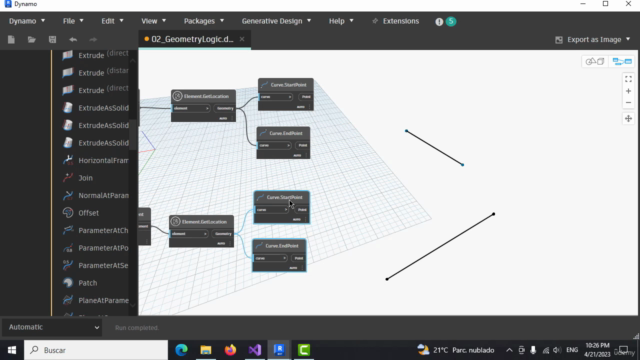The height and width of the screenshot is (360, 640).
Task: Open the Dynamo menu
Action: 27,21
